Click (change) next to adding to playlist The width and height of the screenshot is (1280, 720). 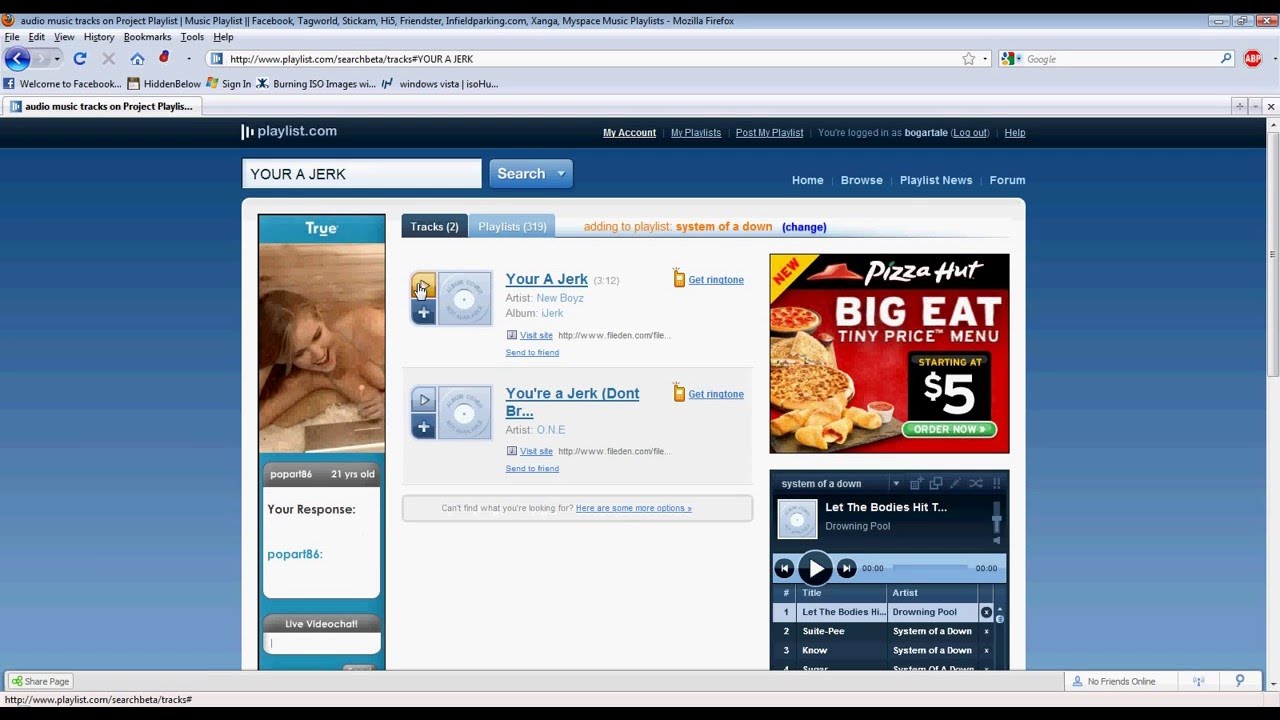pyautogui.click(x=804, y=227)
